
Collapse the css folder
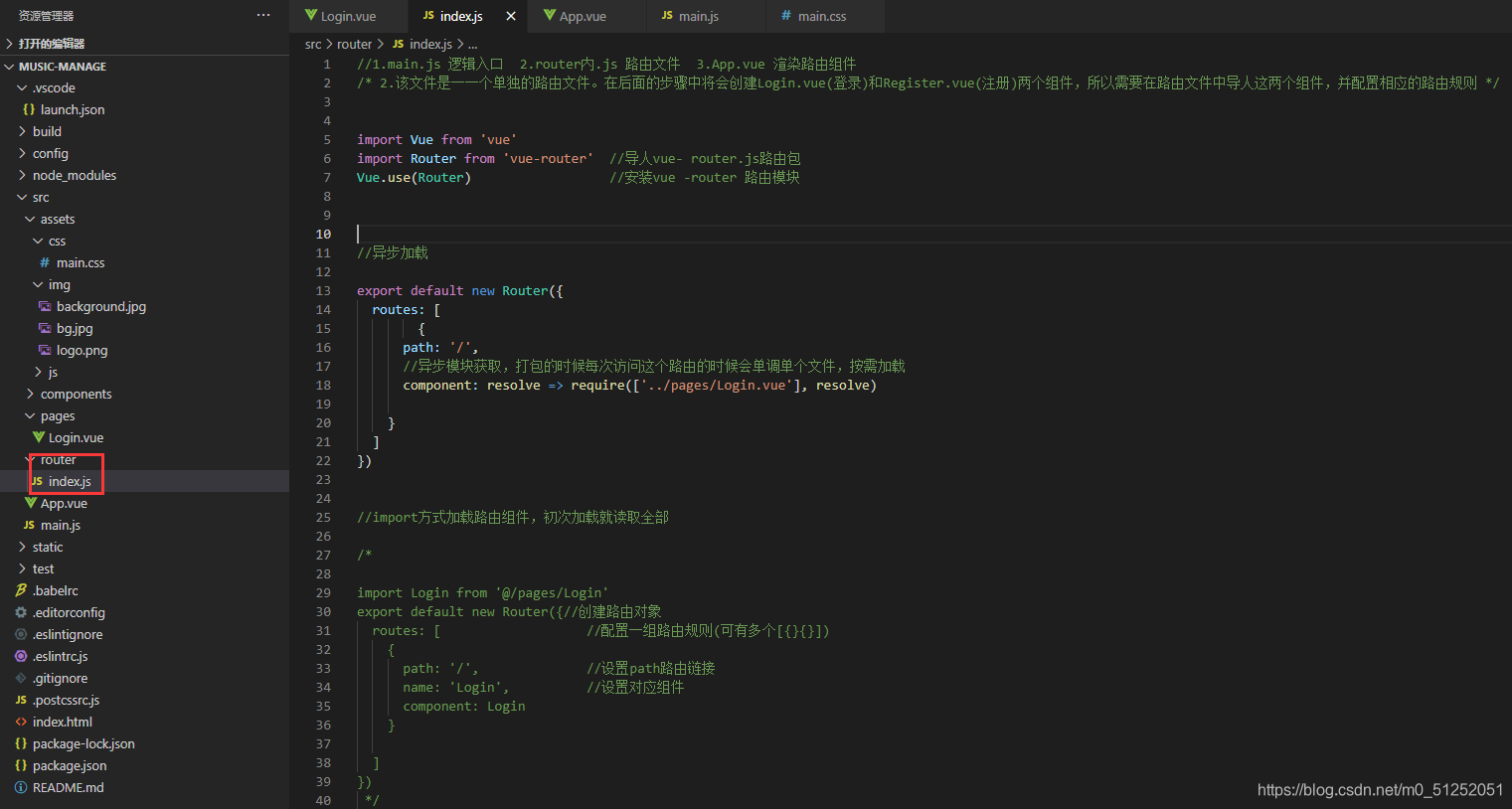[x=39, y=241]
